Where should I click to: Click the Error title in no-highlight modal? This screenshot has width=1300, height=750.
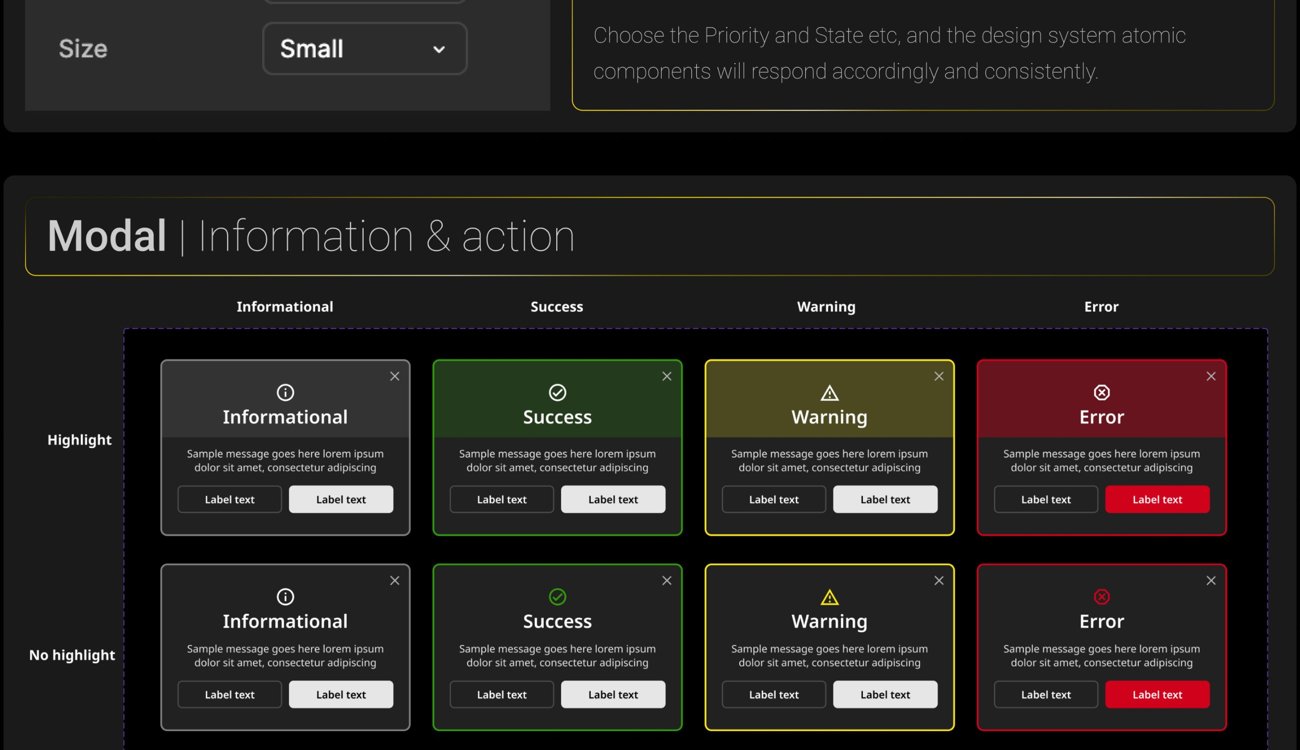click(x=1101, y=621)
